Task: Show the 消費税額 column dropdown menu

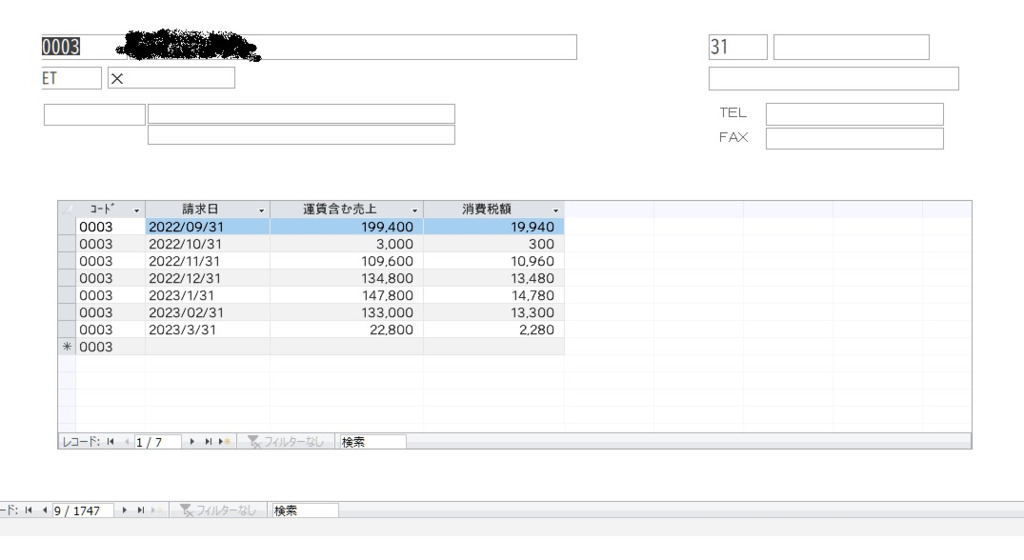Action: (556, 210)
